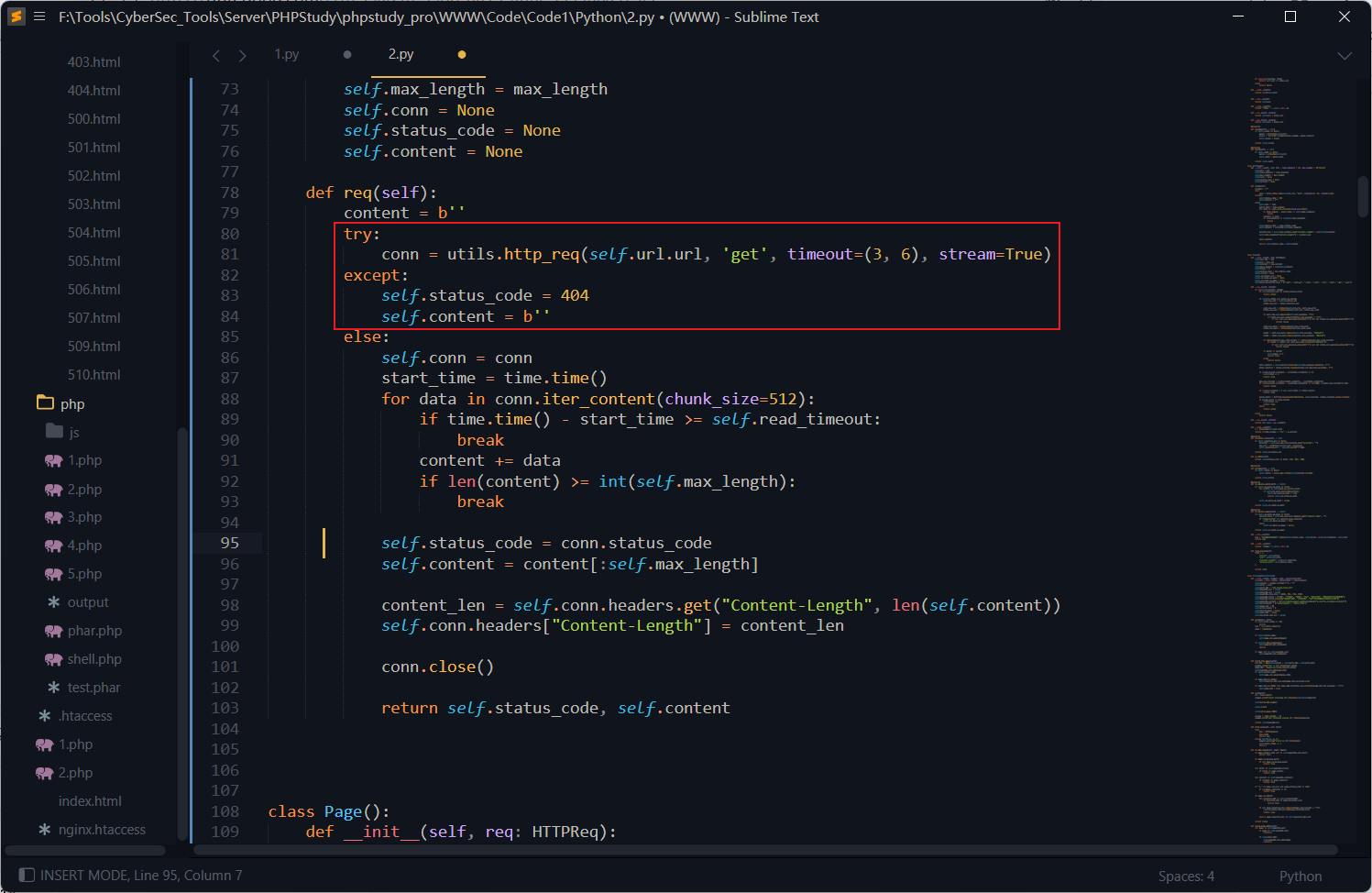Click the phar.php file icon
This screenshot has height=893, width=1372.
point(53,631)
